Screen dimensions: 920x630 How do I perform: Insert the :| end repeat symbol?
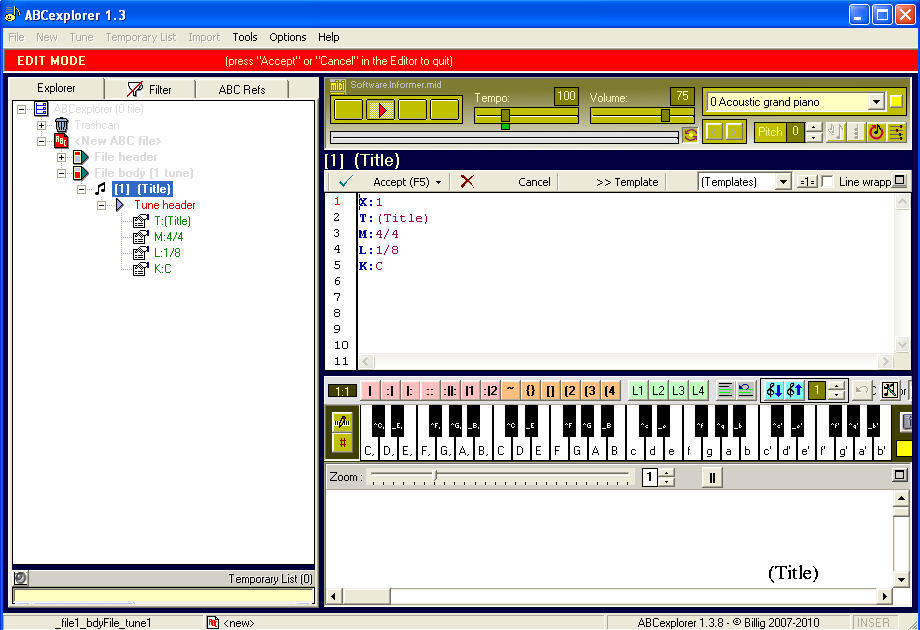click(390, 391)
